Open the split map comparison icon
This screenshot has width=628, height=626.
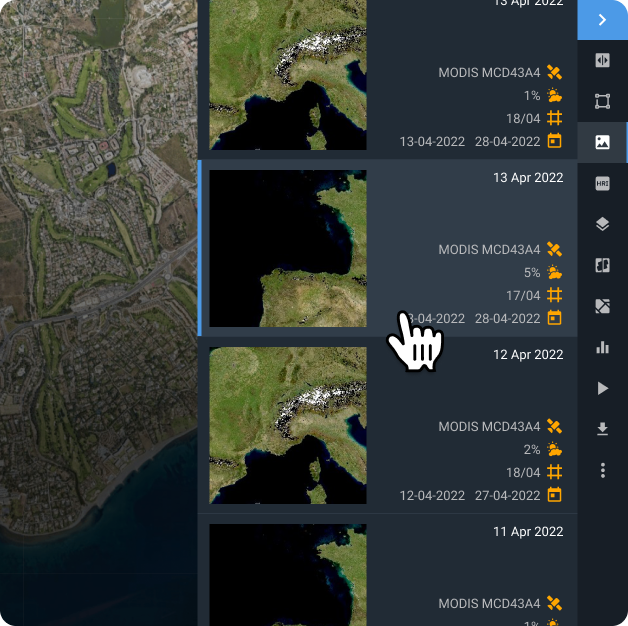[602, 265]
